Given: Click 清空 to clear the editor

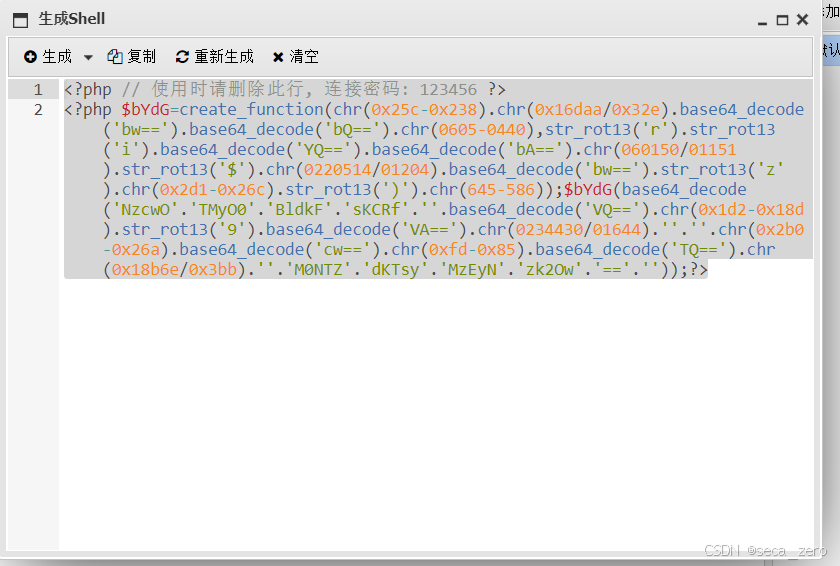Looking at the screenshot, I should tap(296, 57).
